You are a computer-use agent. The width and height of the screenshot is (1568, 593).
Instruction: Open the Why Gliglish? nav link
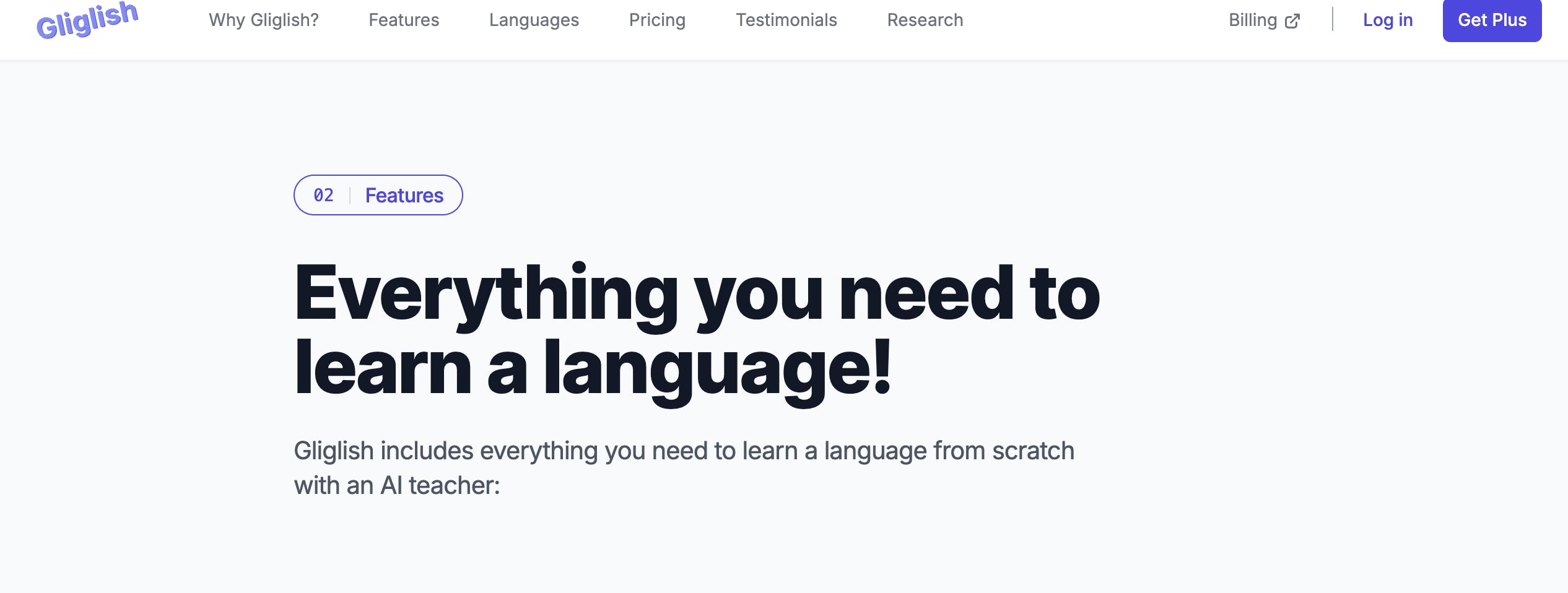(264, 20)
